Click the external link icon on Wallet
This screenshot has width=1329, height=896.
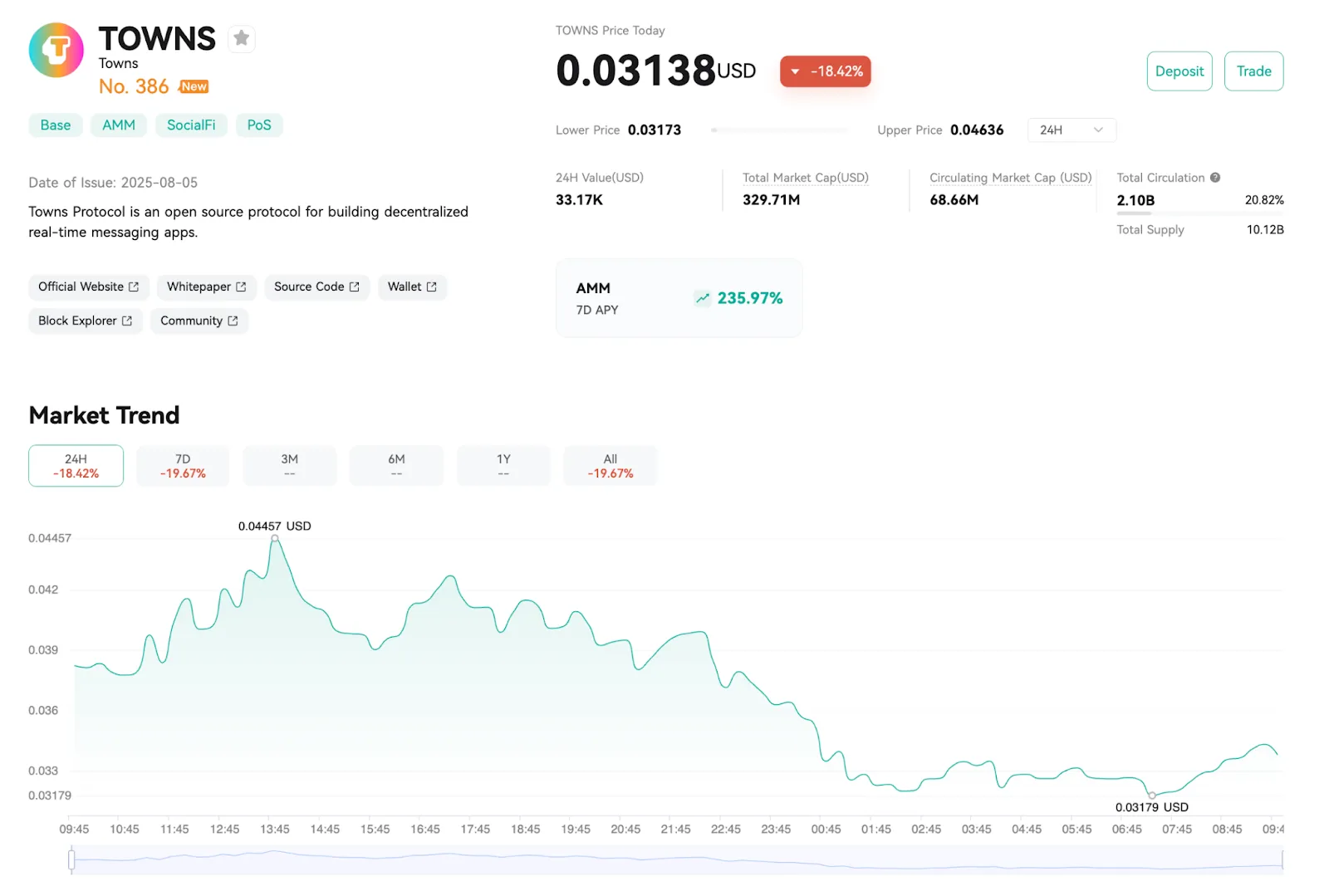pos(432,286)
